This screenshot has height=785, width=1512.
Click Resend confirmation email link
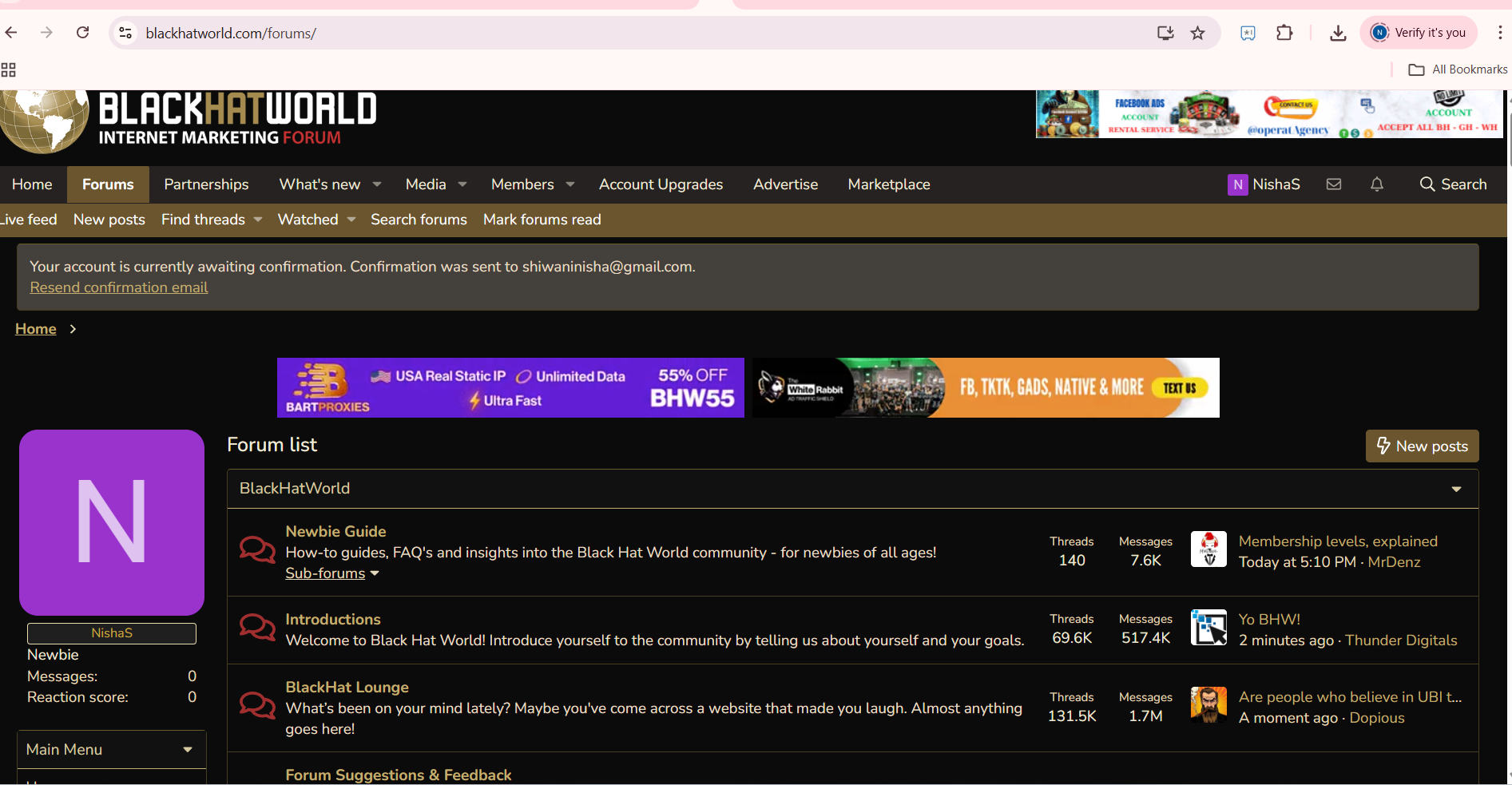[x=119, y=287]
